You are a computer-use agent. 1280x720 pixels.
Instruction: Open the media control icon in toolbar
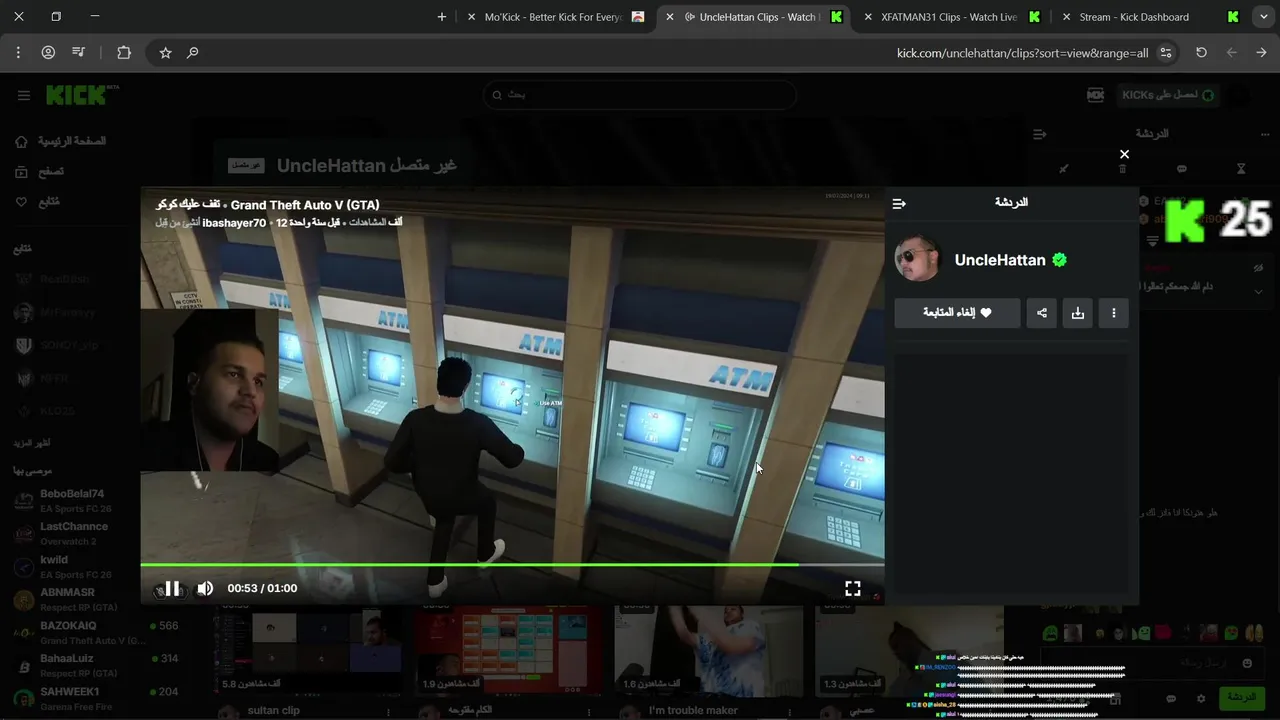coord(79,53)
